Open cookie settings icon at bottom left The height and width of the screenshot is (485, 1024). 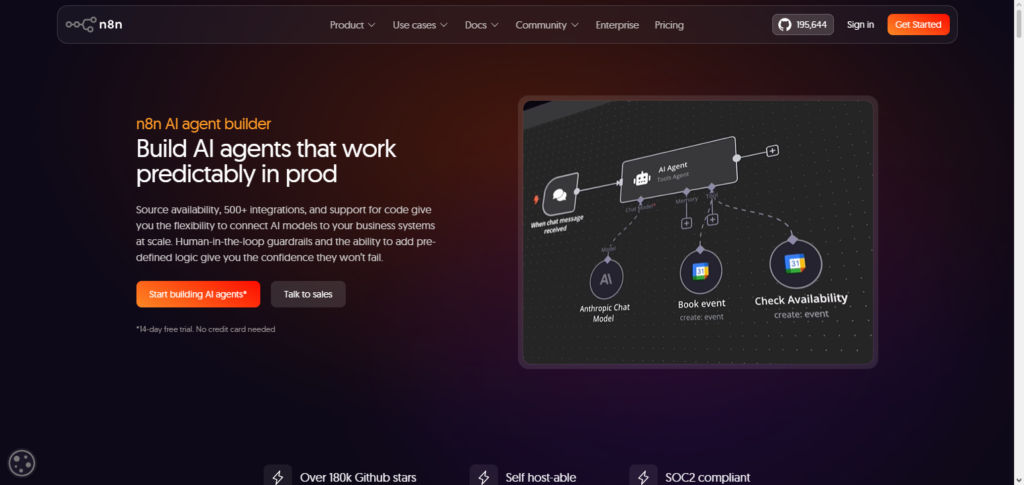click(22, 463)
